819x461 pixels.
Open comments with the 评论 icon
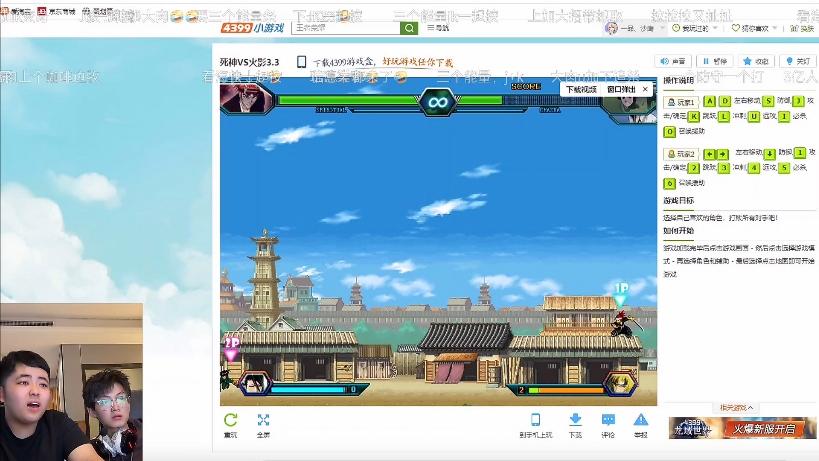(608, 421)
